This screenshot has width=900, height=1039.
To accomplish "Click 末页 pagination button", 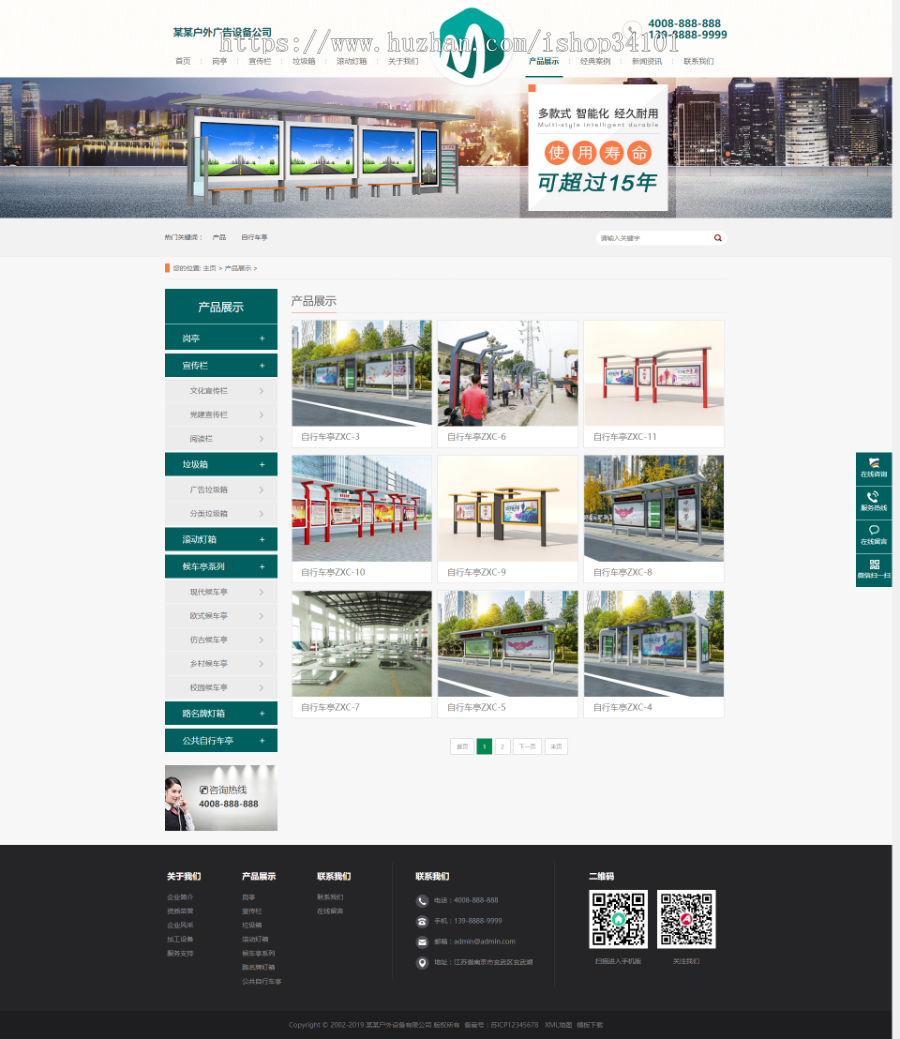I will (x=556, y=746).
